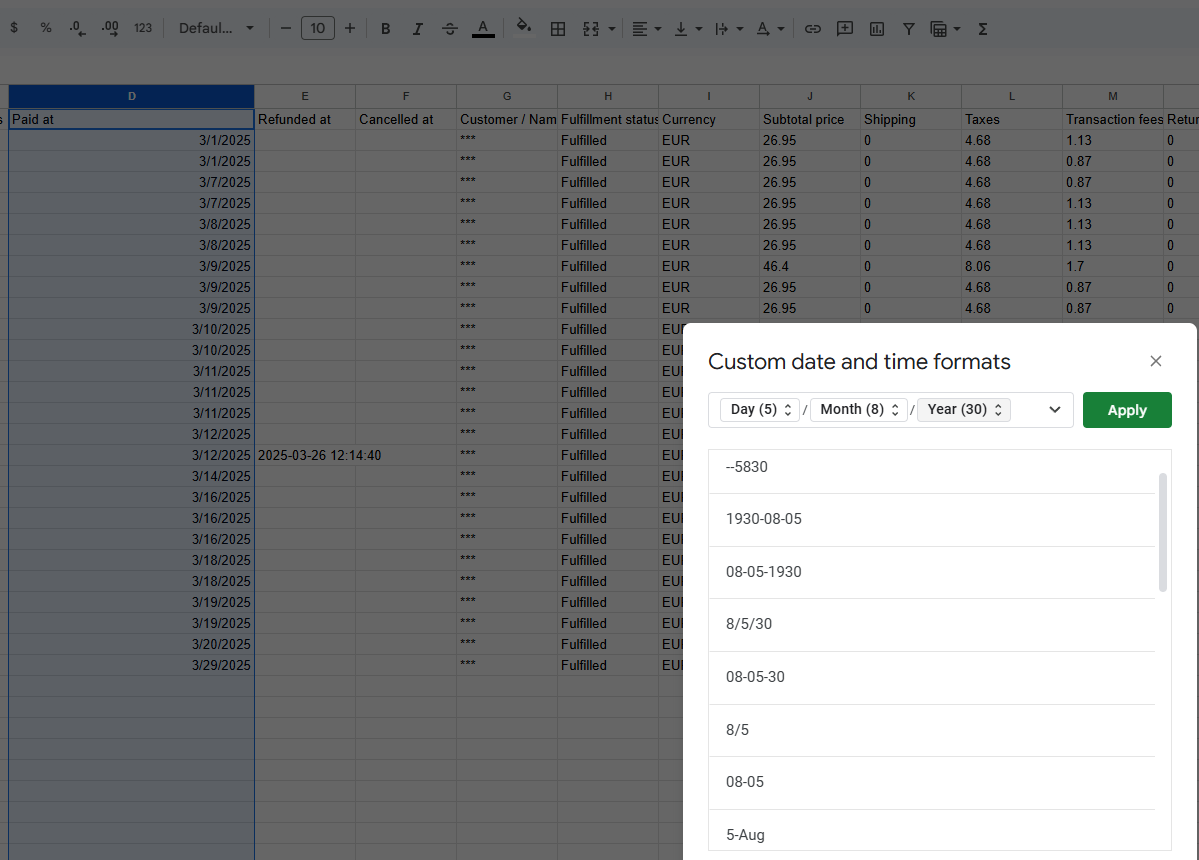Click the format list scrollbar
Screen dimensions: 1199x860
click(x=1162, y=532)
